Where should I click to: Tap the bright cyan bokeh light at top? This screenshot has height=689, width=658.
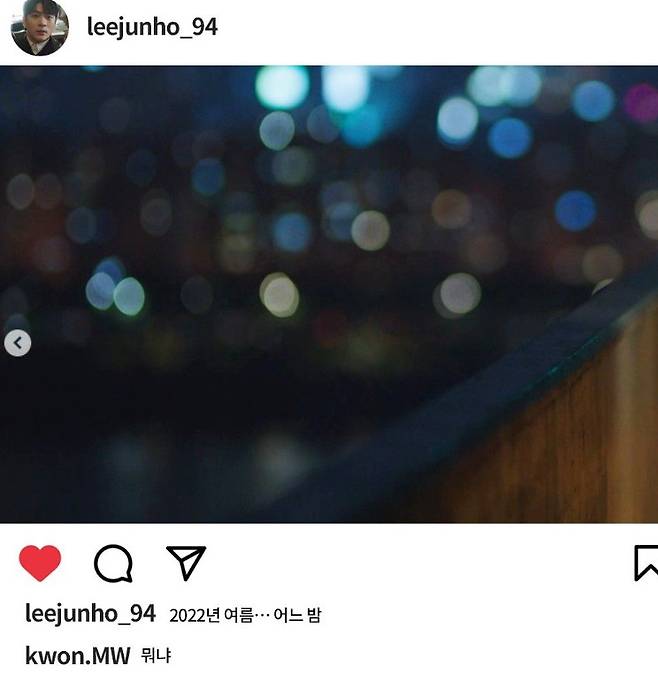point(282,87)
